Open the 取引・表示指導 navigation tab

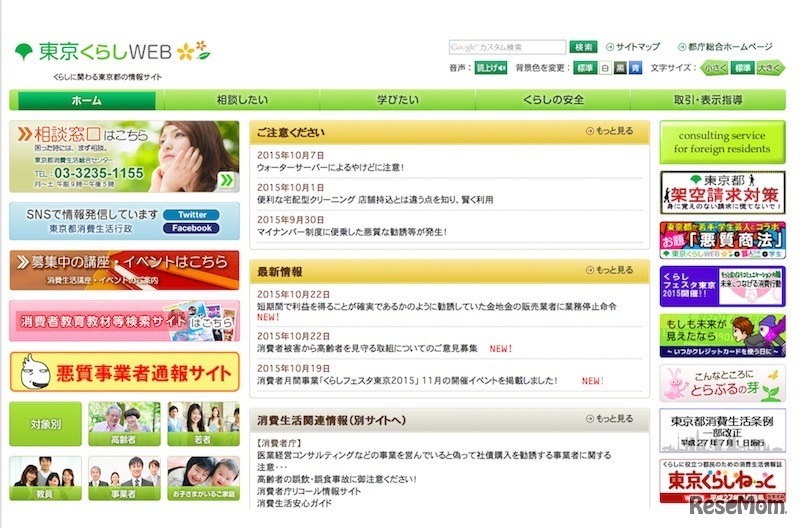pos(708,100)
